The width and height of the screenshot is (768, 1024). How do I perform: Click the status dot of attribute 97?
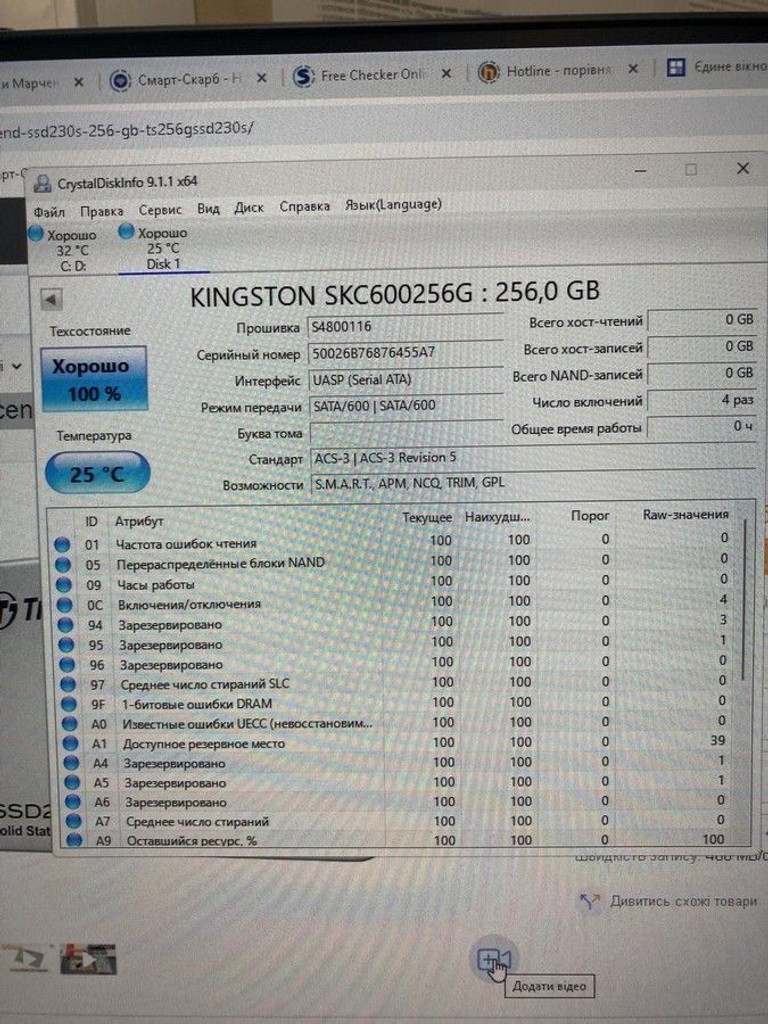click(69, 684)
